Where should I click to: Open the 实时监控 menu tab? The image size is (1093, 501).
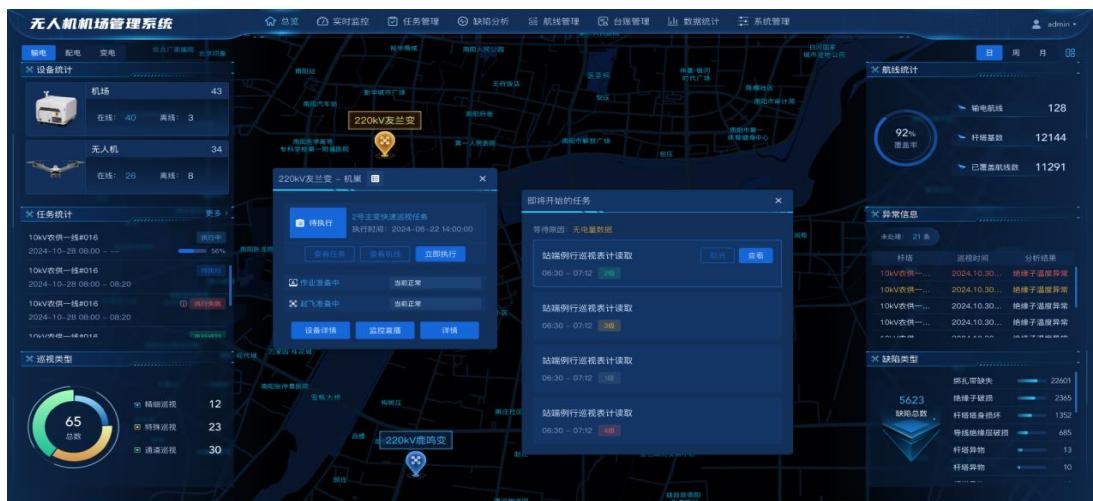[343, 22]
